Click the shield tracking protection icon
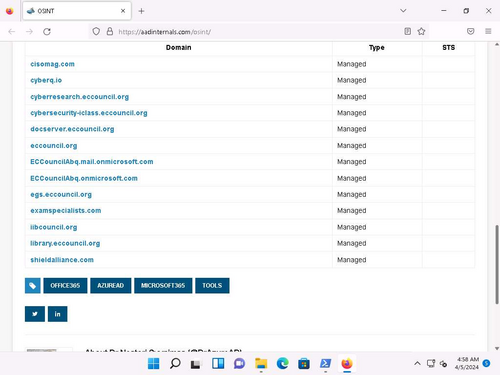Viewport: 500px width, 375px height. 96,32
